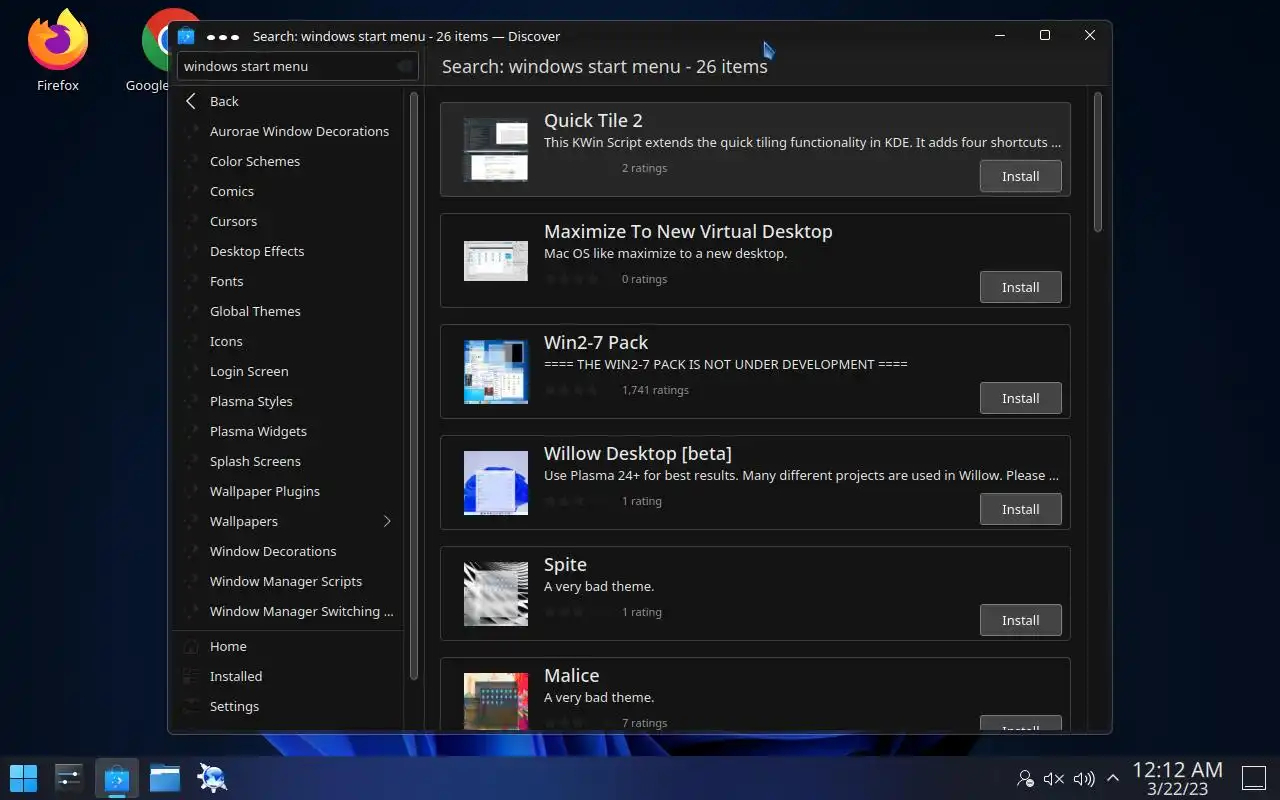Open the Firefox desktop shortcut
1280x800 pixels.
[x=58, y=50]
